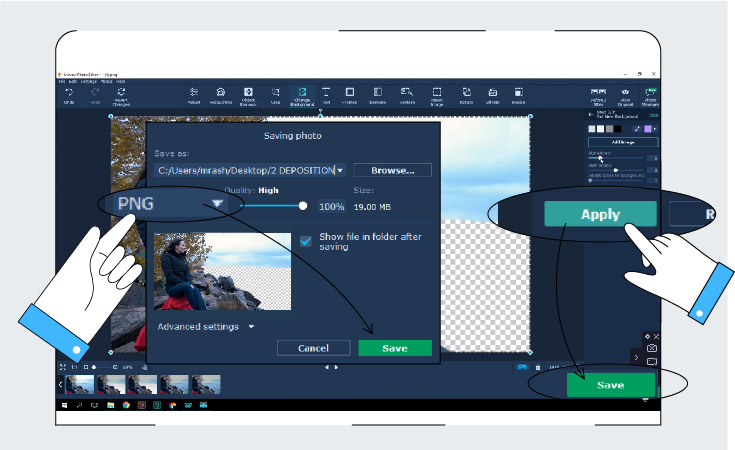Click the 1:1 actual size button
This screenshot has height=450, width=735.
(x=74, y=367)
